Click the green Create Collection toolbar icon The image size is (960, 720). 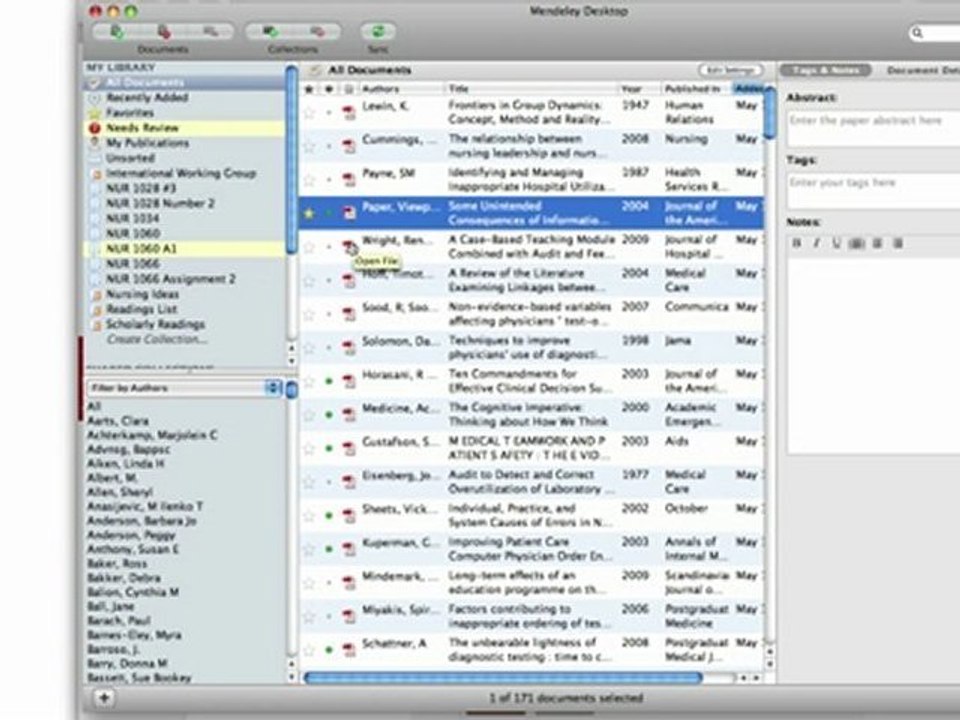coord(270,32)
